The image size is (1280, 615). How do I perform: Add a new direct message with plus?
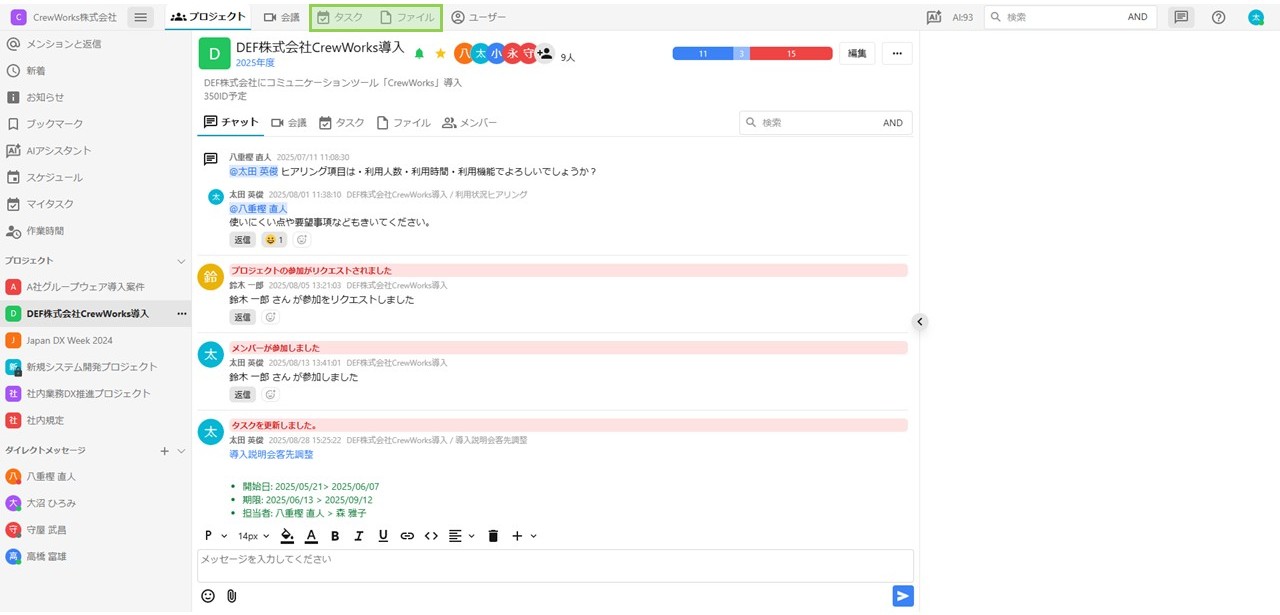pyautogui.click(x=165, y=451)
